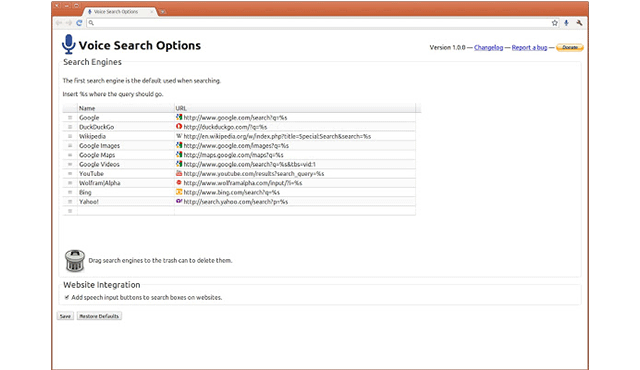The width and height of the screenshot is (640, 370).
Task: Click the YouTube name cell
Action: [126, 174]
